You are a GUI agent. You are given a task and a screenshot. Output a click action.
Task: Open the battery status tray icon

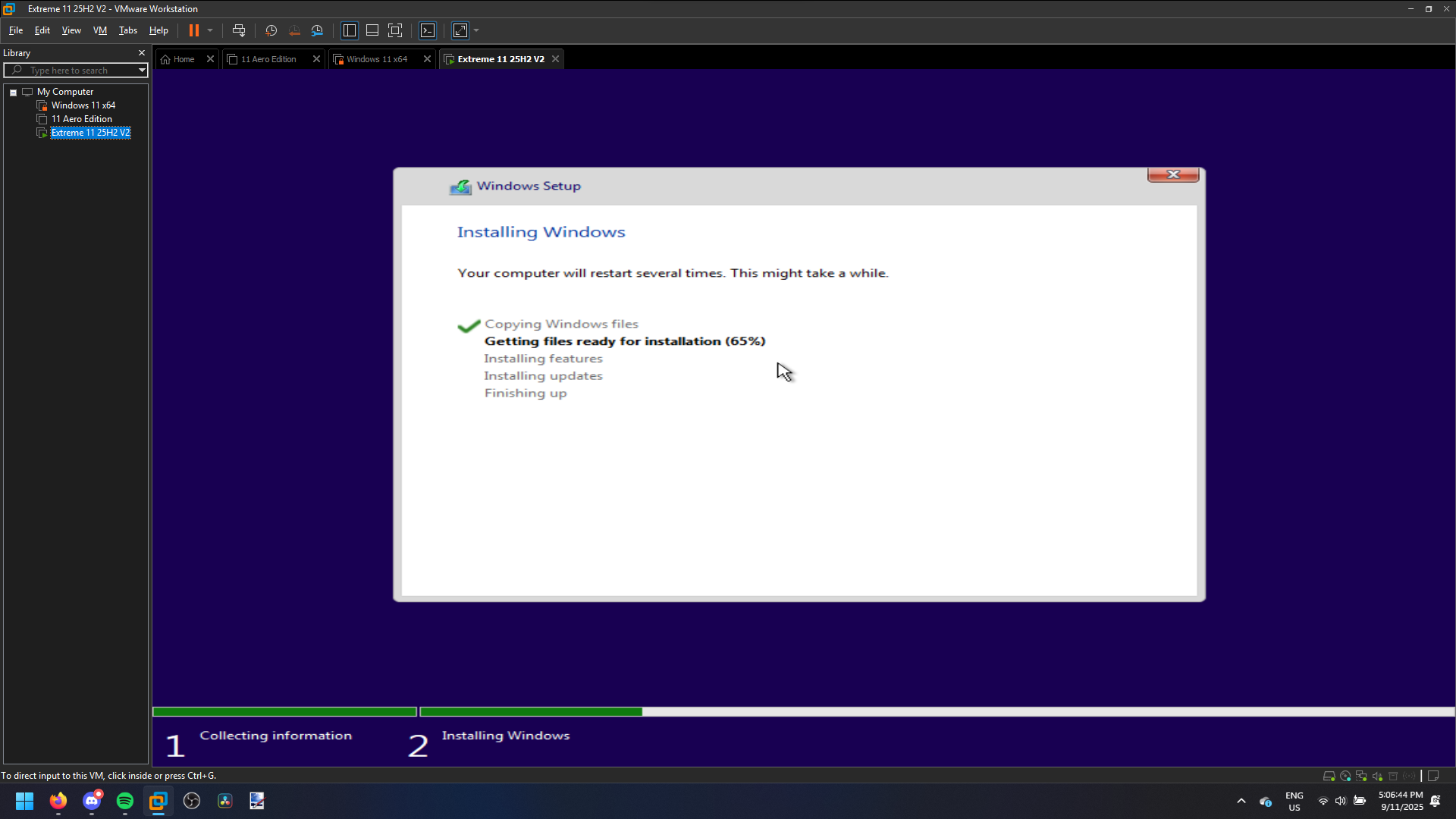coord(1360,801)
